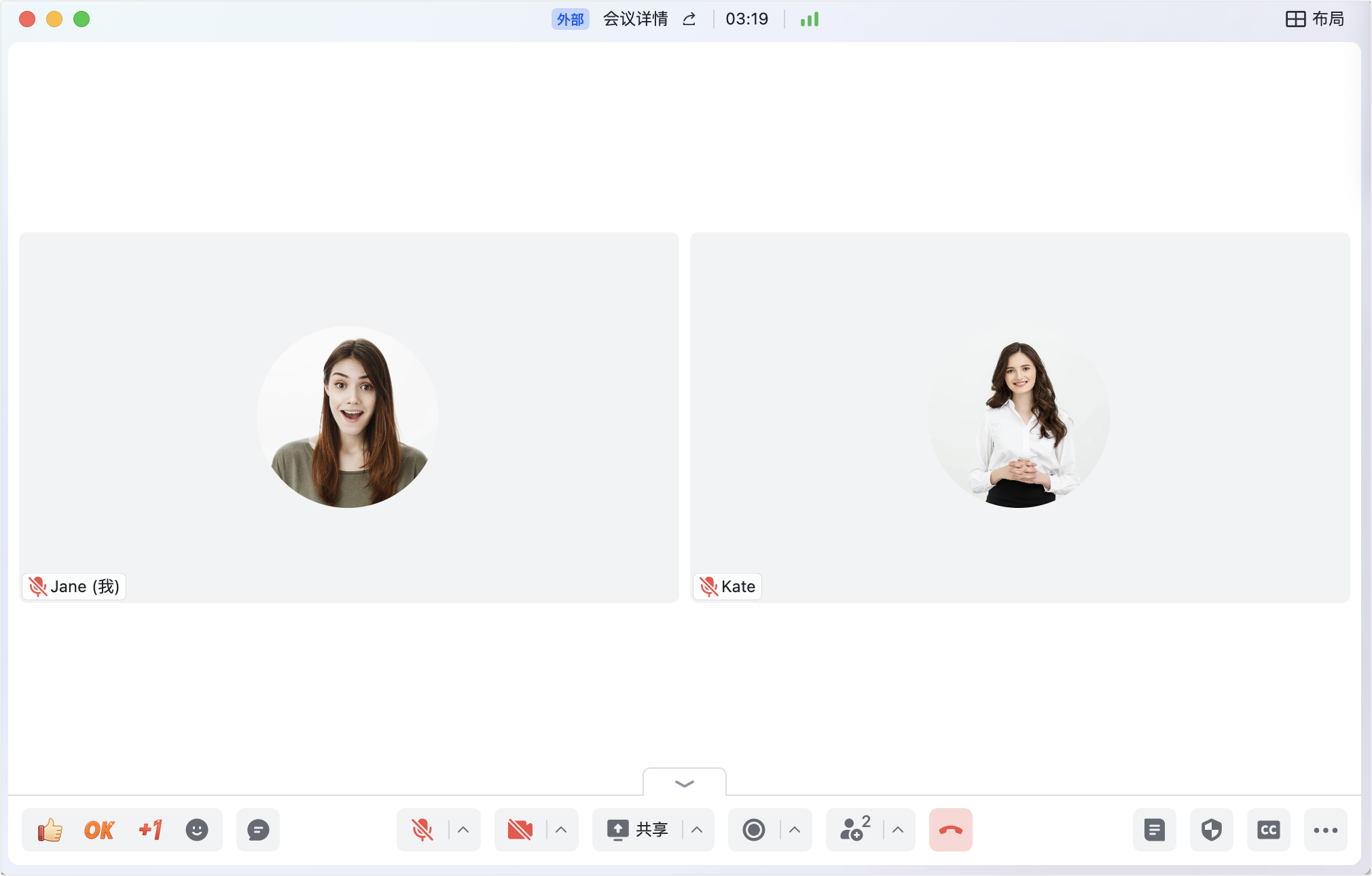
Task: Leave the meeting with the red hang-up button
Action: click(x=951, y=830)
